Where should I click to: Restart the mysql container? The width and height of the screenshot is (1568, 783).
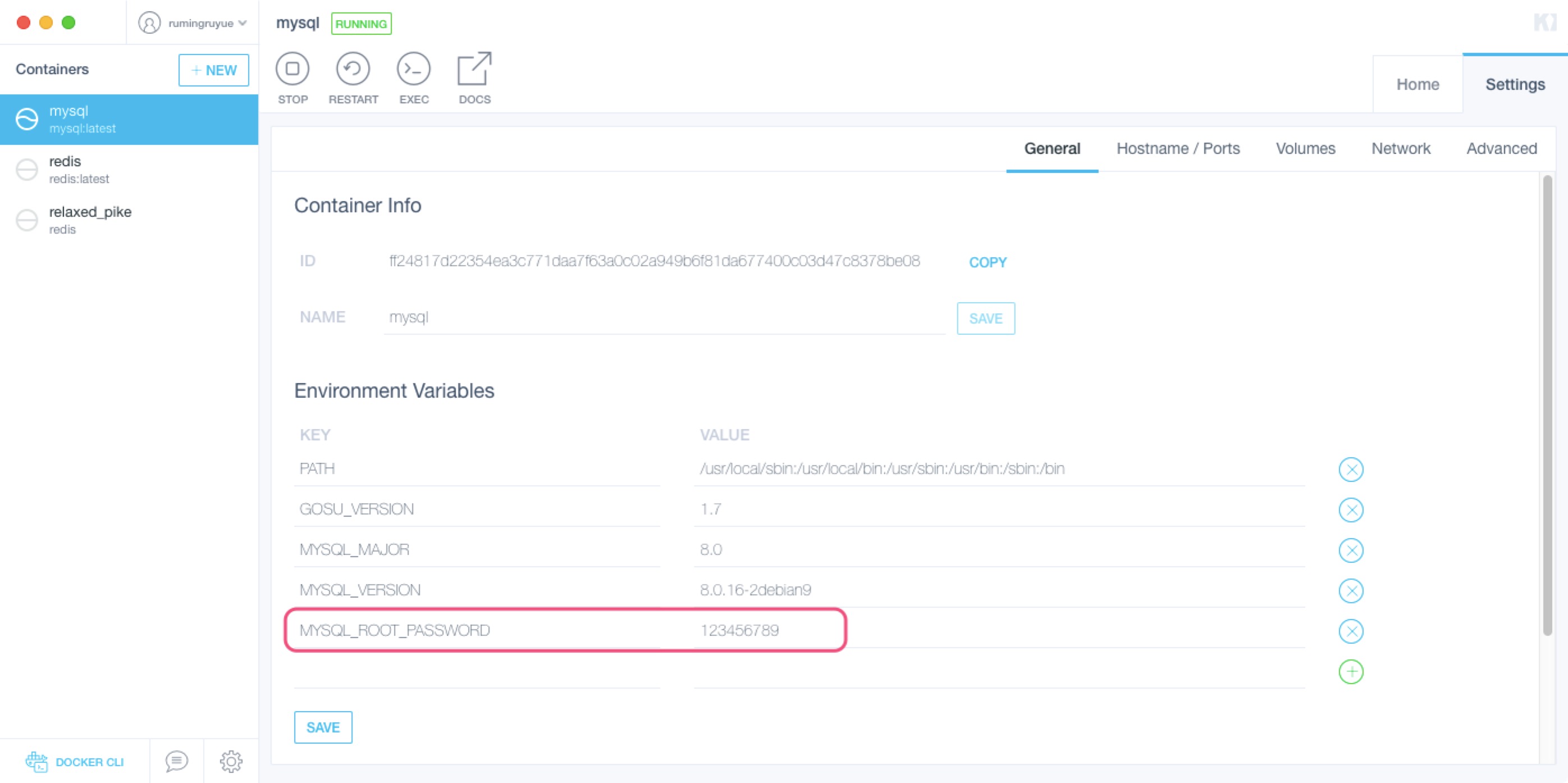pos(353,78)
